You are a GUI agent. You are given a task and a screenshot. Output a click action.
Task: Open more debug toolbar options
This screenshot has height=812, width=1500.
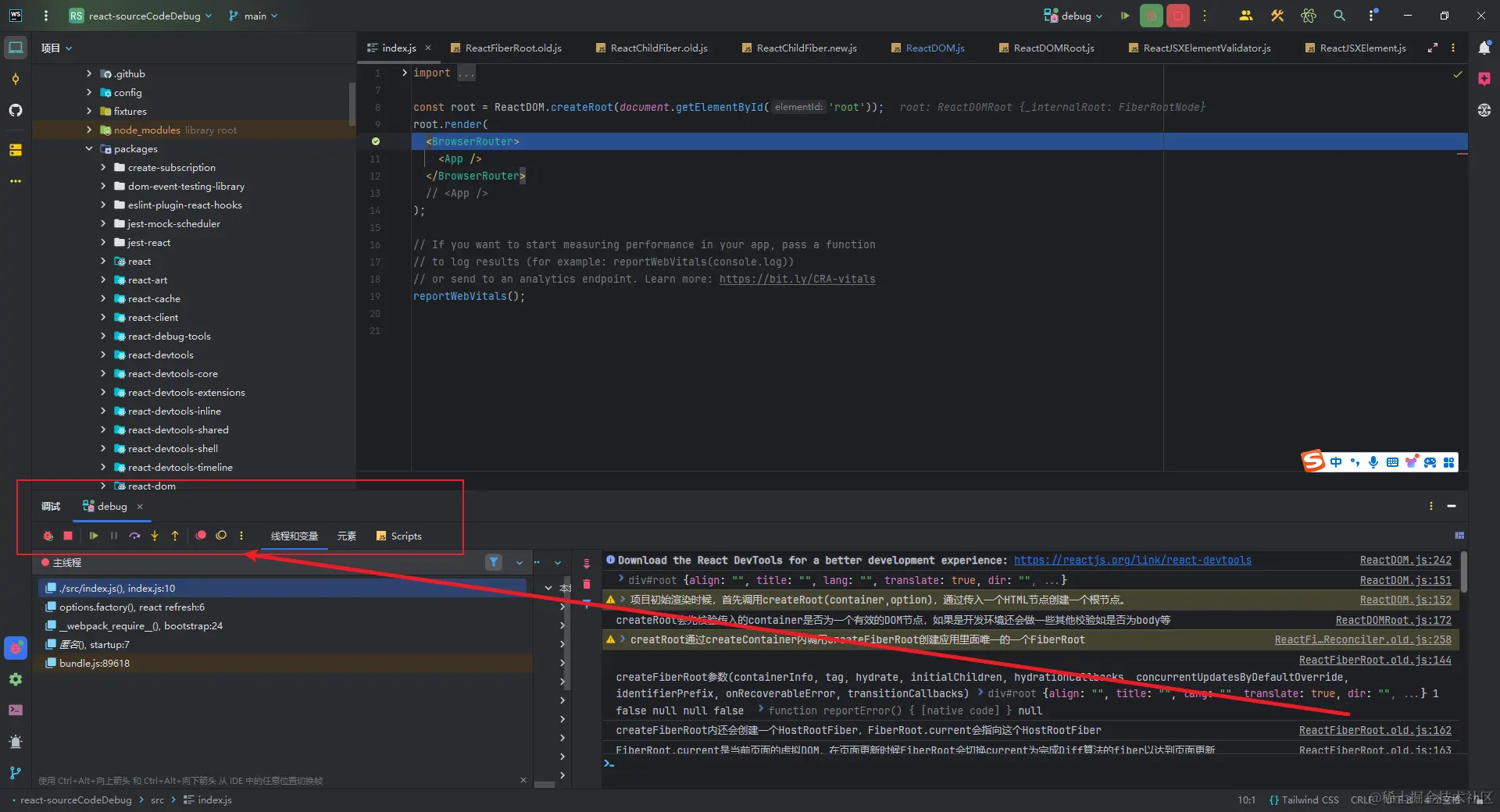tap(241, 536)
